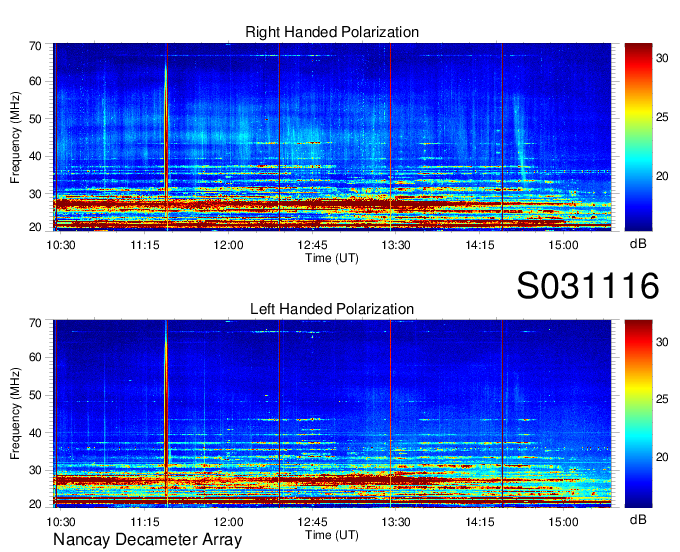Click the 14:15 tick of Left Handed plot
The image size is (680, 552).
(x=480, y=522)
